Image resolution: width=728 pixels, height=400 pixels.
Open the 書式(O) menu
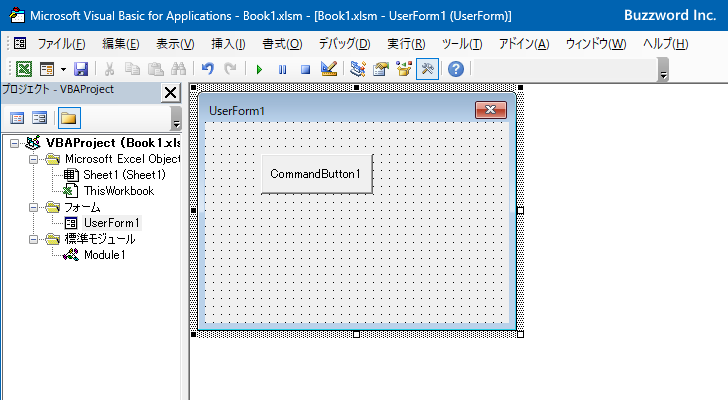282,44
